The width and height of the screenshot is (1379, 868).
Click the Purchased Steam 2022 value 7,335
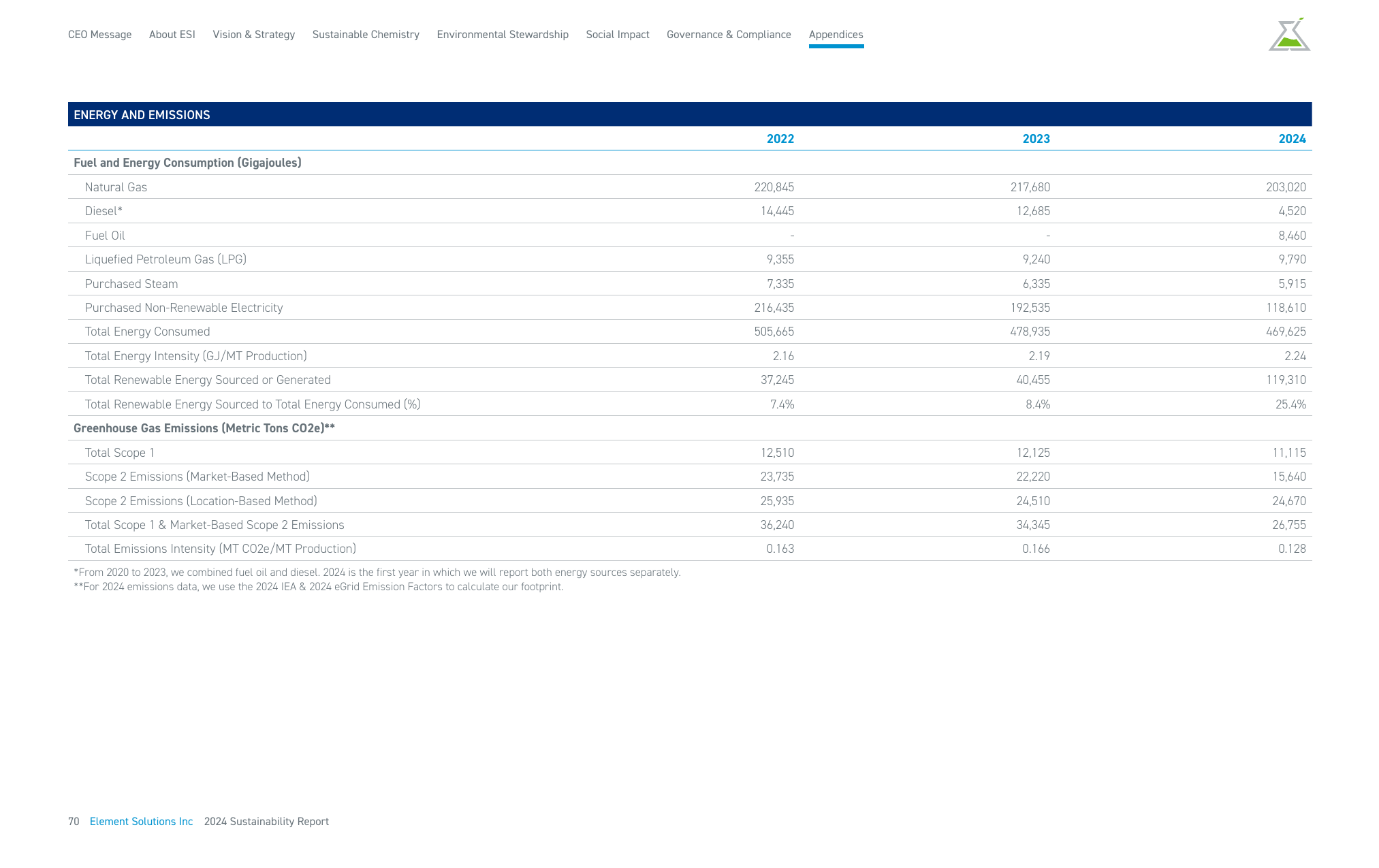(x=780, y=284)
